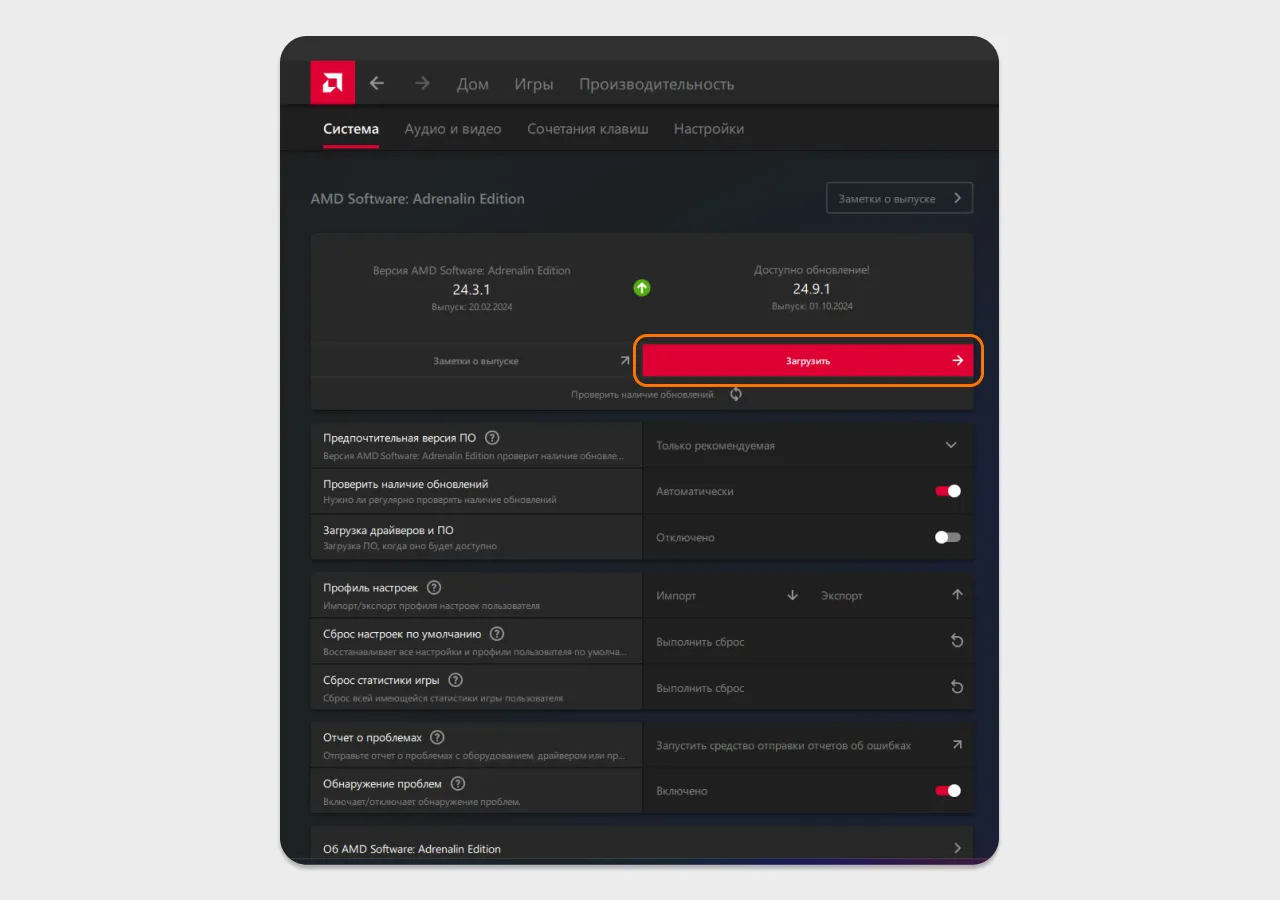Switch to the Аудио и видео tab

[453, 129]
